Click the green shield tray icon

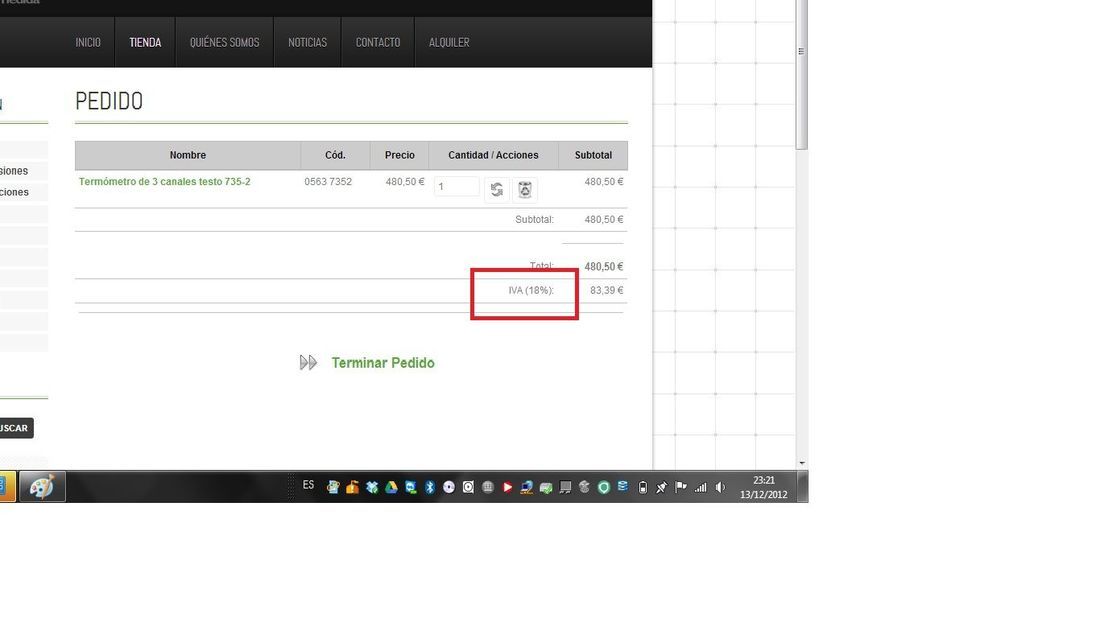(603, 487)
